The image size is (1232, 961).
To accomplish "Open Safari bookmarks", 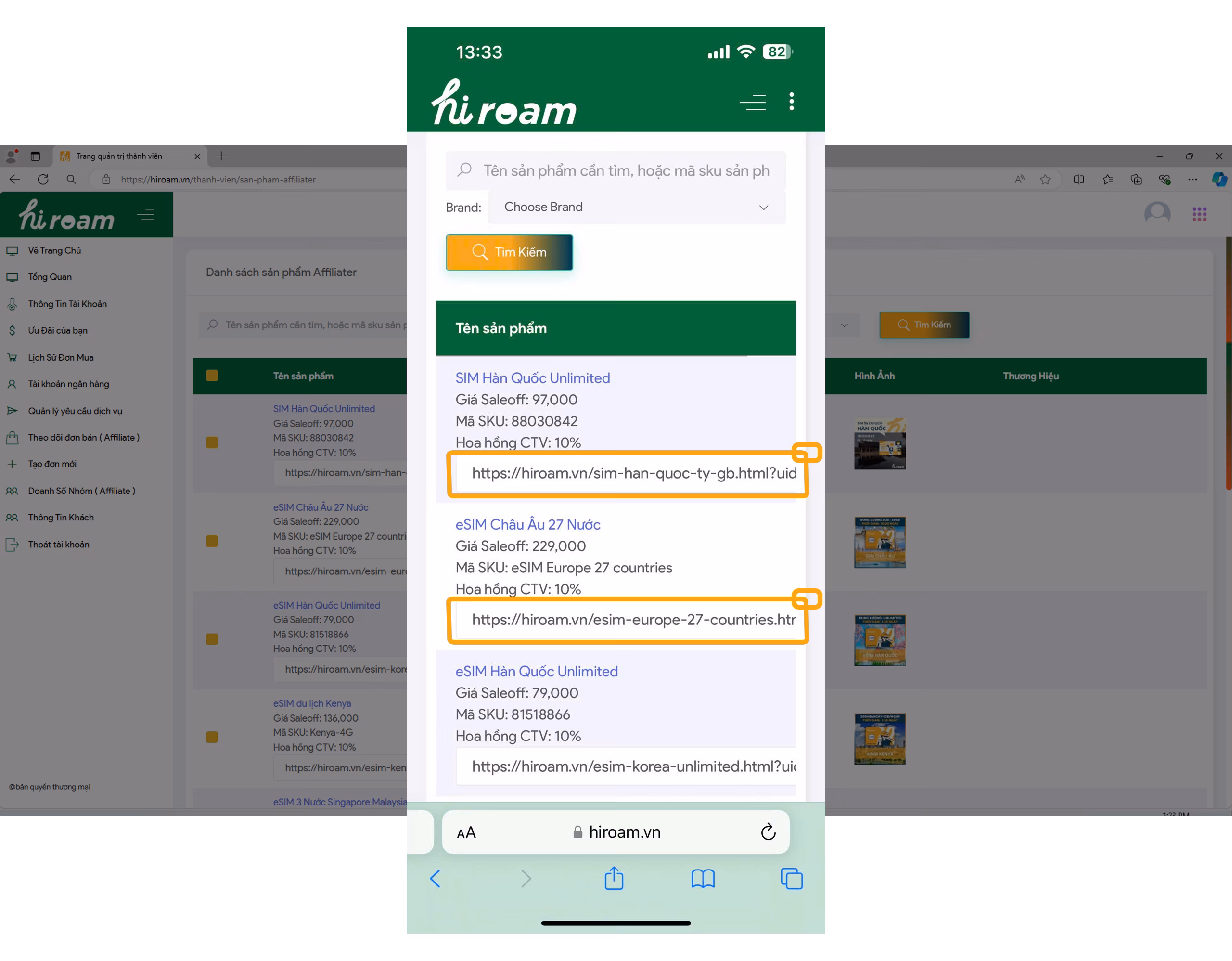I will coord(703,878).
